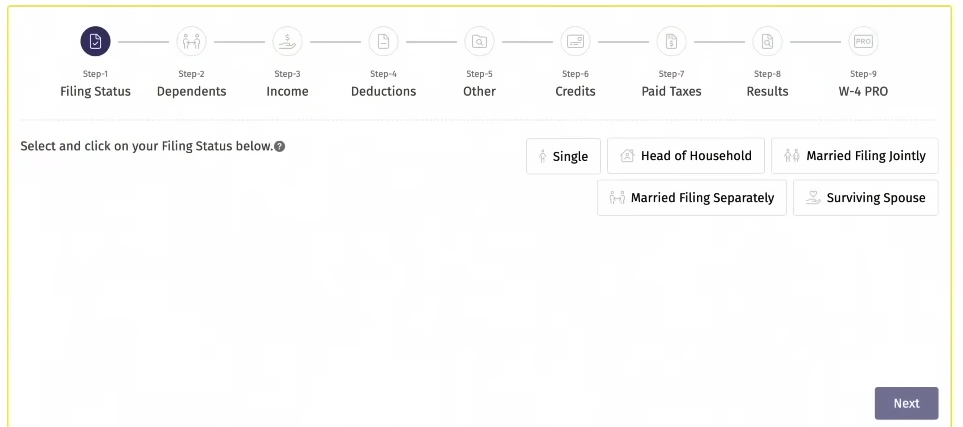Go to the Step-3 Income hand icon
Screen dimensions: 963x427
coord(287,42)
